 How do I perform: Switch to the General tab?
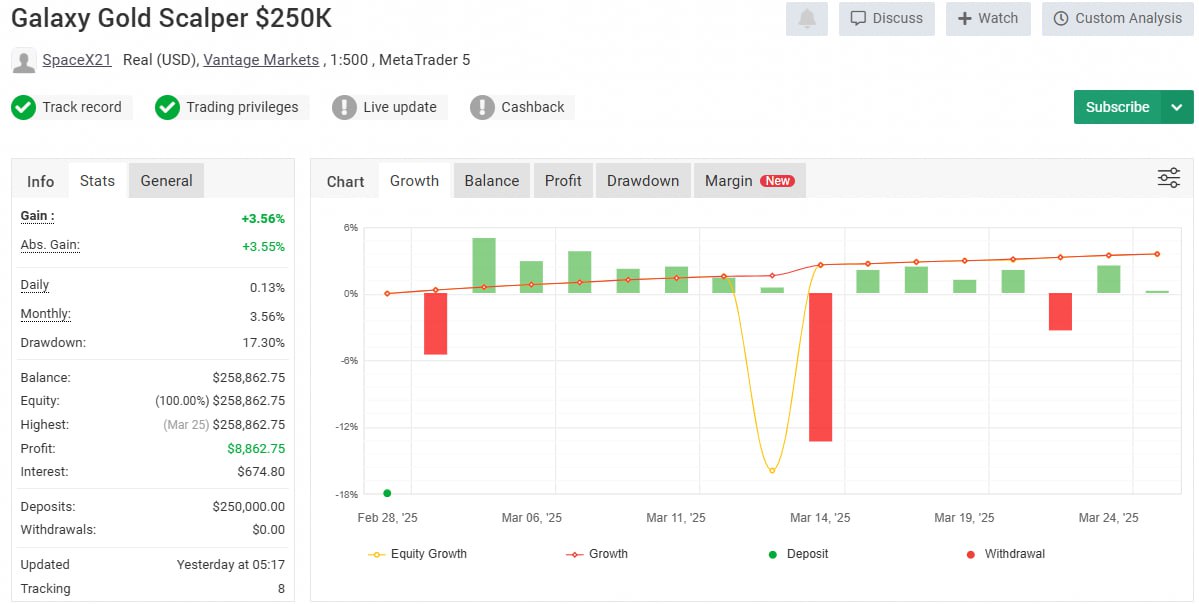[166, 180]
